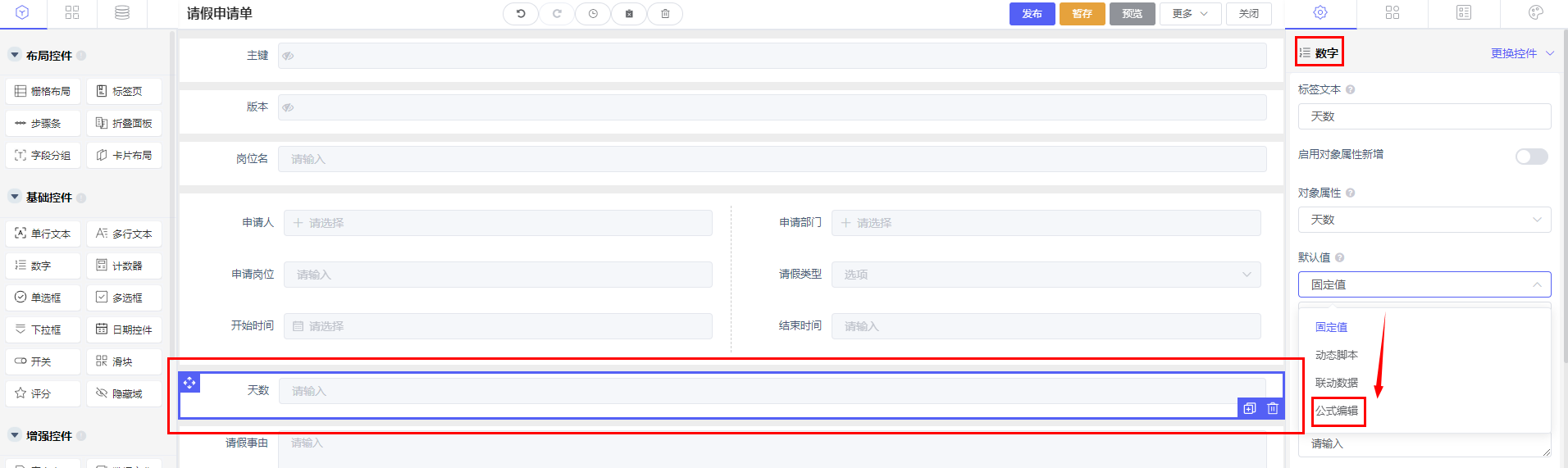
Task: Click the 标签文本 input containing 天数
Action: [1424, 116]
